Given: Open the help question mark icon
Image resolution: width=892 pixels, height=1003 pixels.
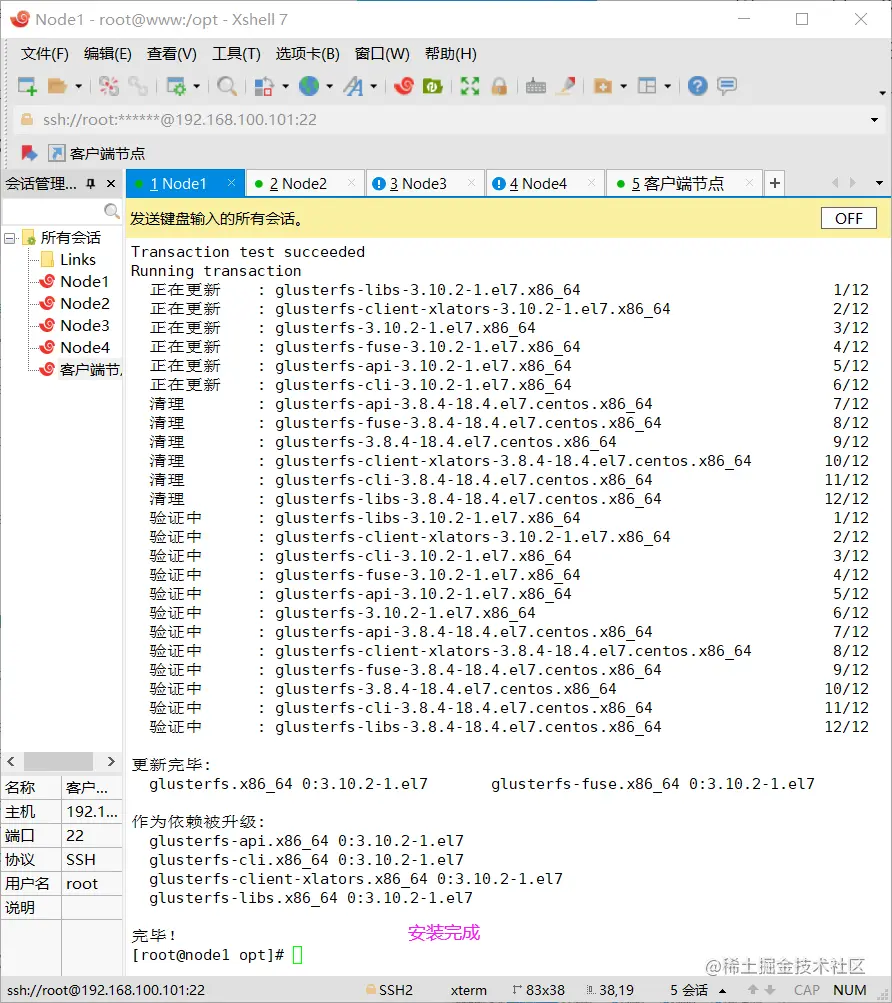Looking at the screenshot, I should [697, 86].
